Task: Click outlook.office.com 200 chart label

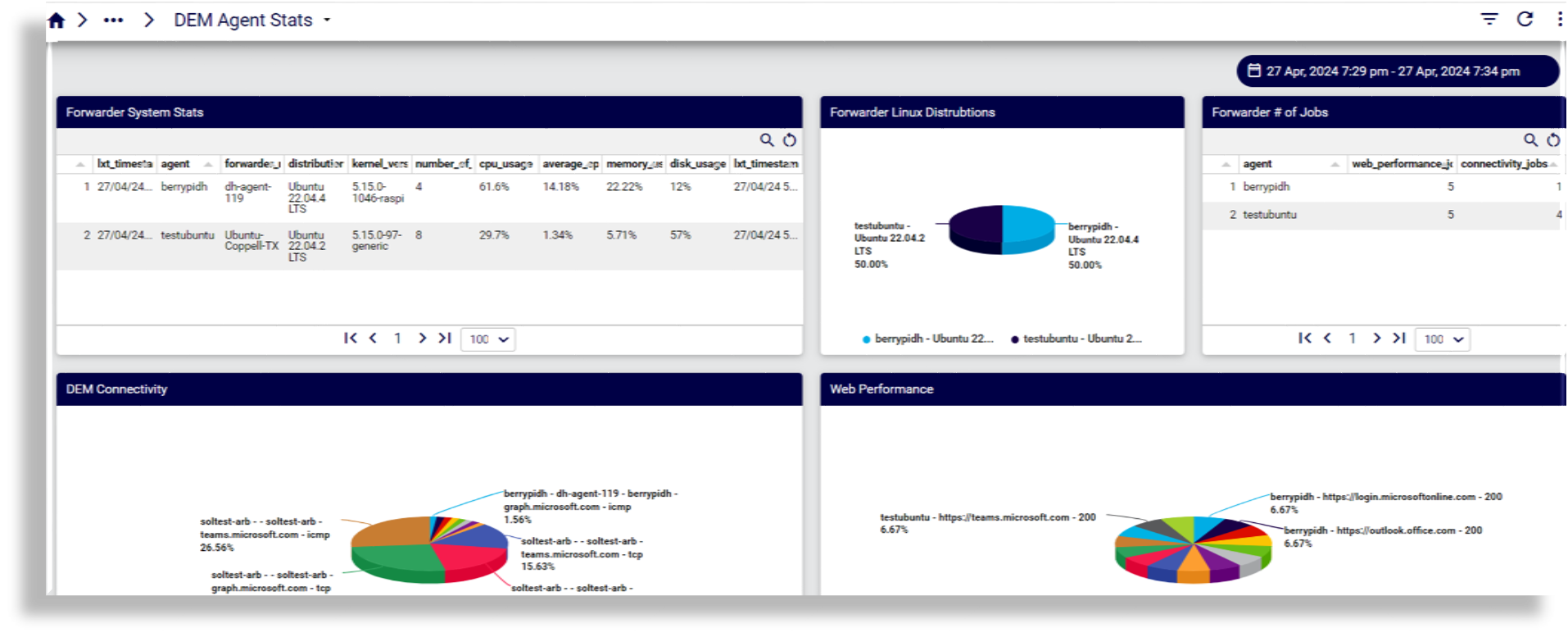Action: coord(1383,537)
